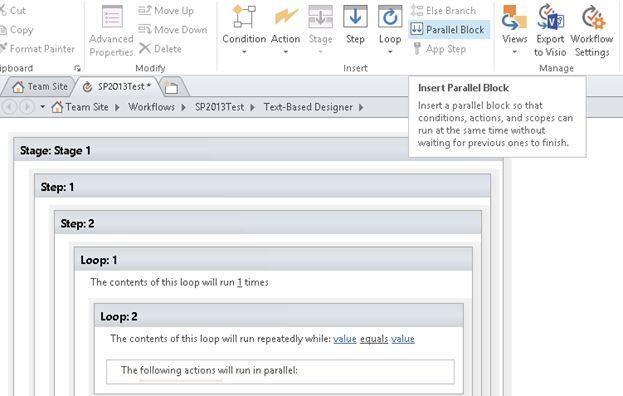
Task: Open Advanced Properties
Action: (x=111, y=31)
